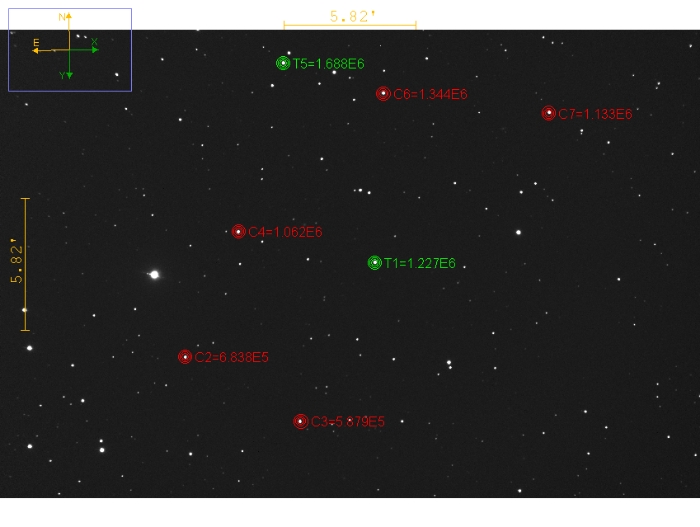
Task: Click the green T1 target aperture circle
Action: (x=375, y=263)
